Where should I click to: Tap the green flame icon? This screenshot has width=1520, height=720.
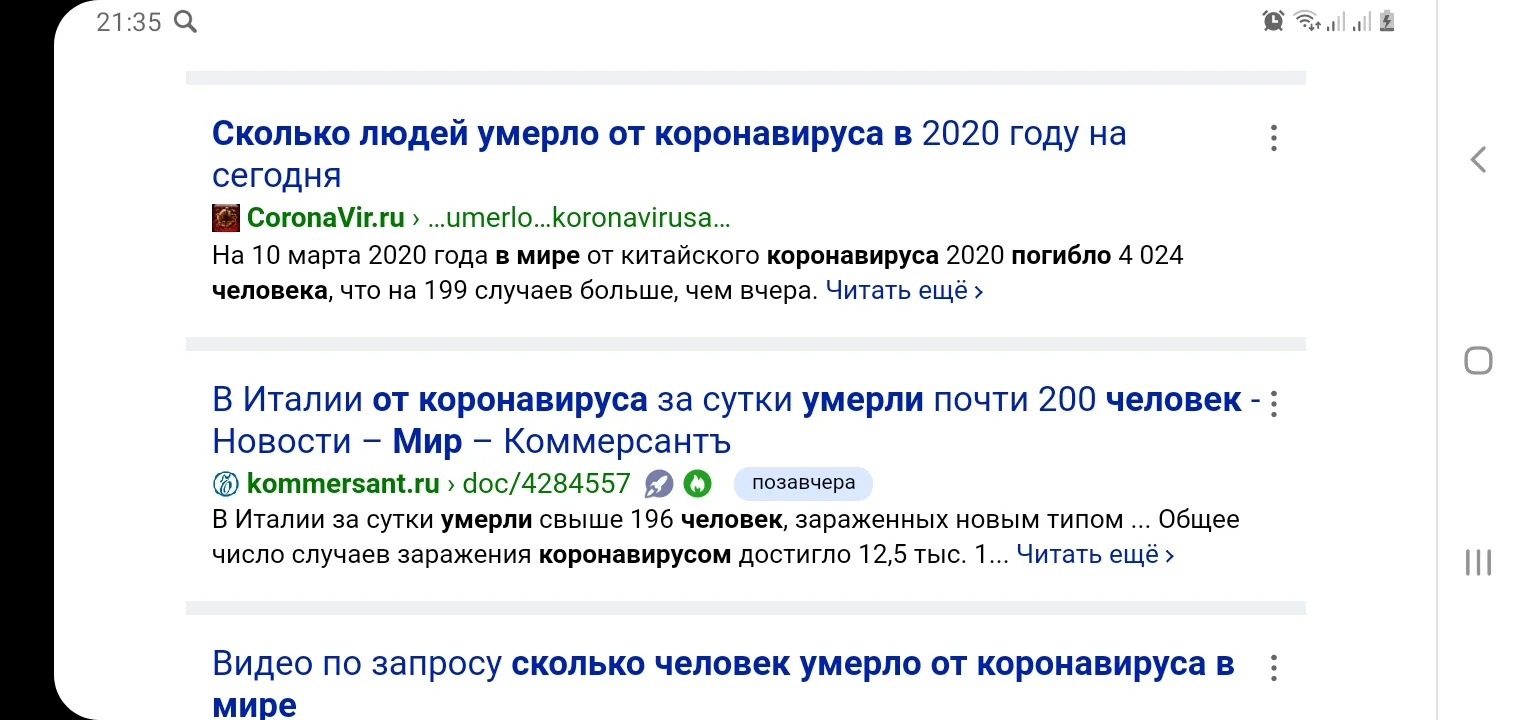(x=697, y=484)
